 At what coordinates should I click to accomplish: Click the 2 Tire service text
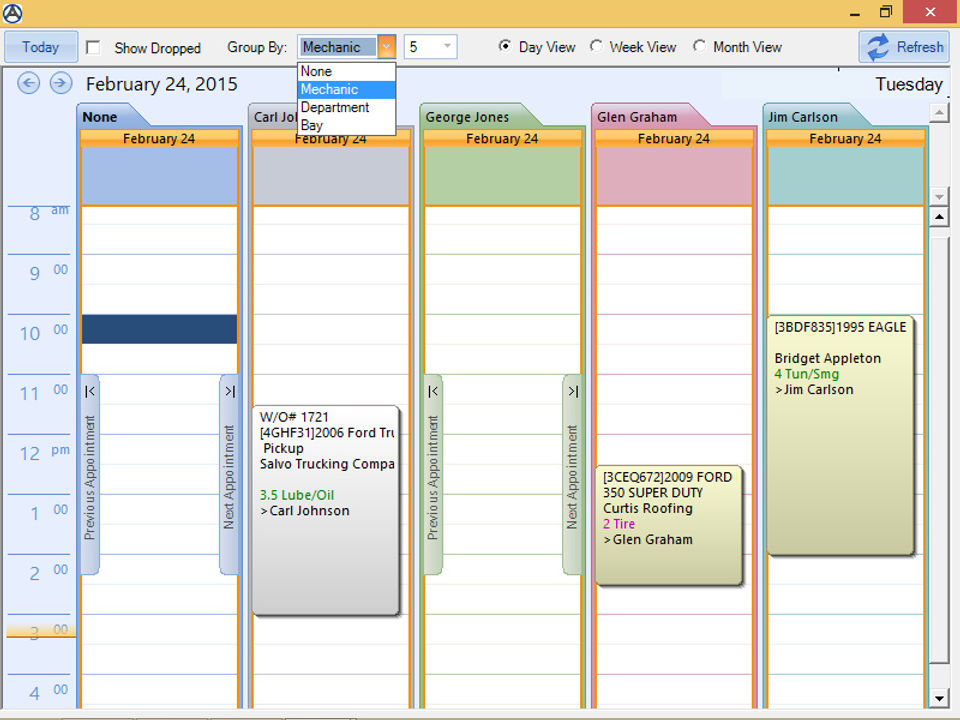pos(618,524)
